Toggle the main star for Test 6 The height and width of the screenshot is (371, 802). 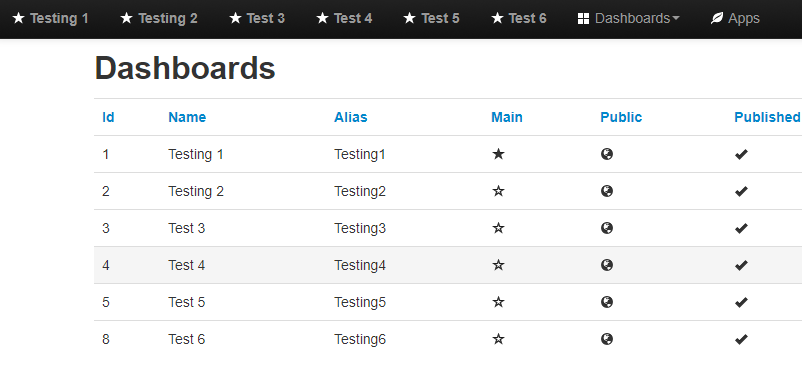click(498, 339)
